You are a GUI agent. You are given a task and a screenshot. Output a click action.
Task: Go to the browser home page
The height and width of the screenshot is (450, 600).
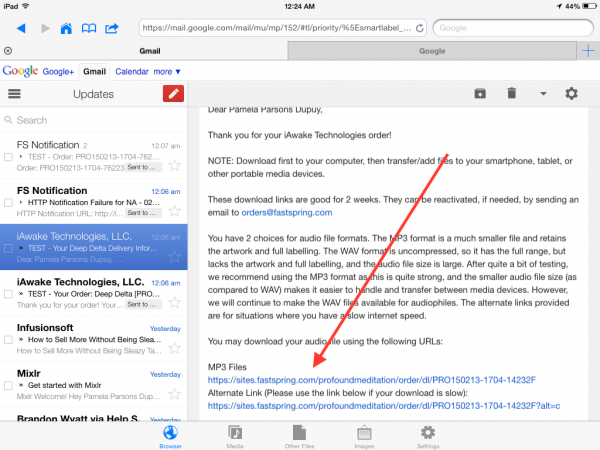tap(66, 28)
